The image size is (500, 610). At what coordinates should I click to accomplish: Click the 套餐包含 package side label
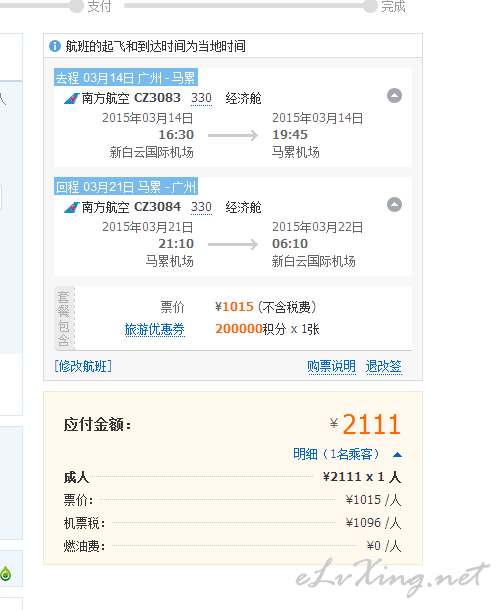pos(64,319)
